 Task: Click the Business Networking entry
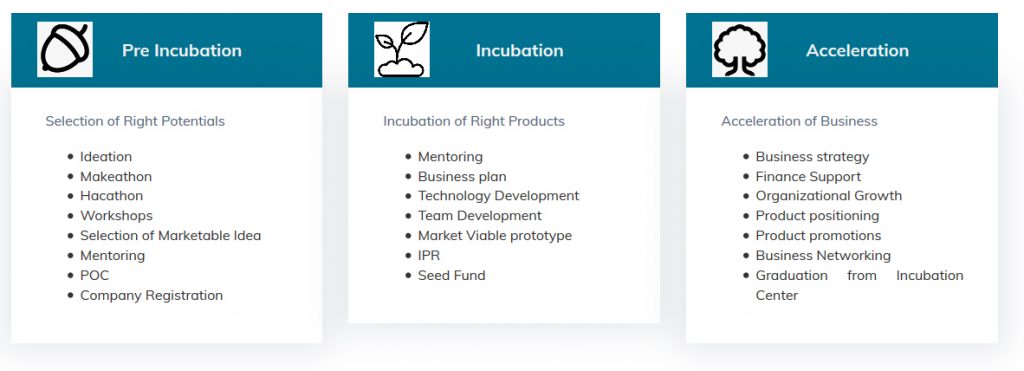pos(823,255)
